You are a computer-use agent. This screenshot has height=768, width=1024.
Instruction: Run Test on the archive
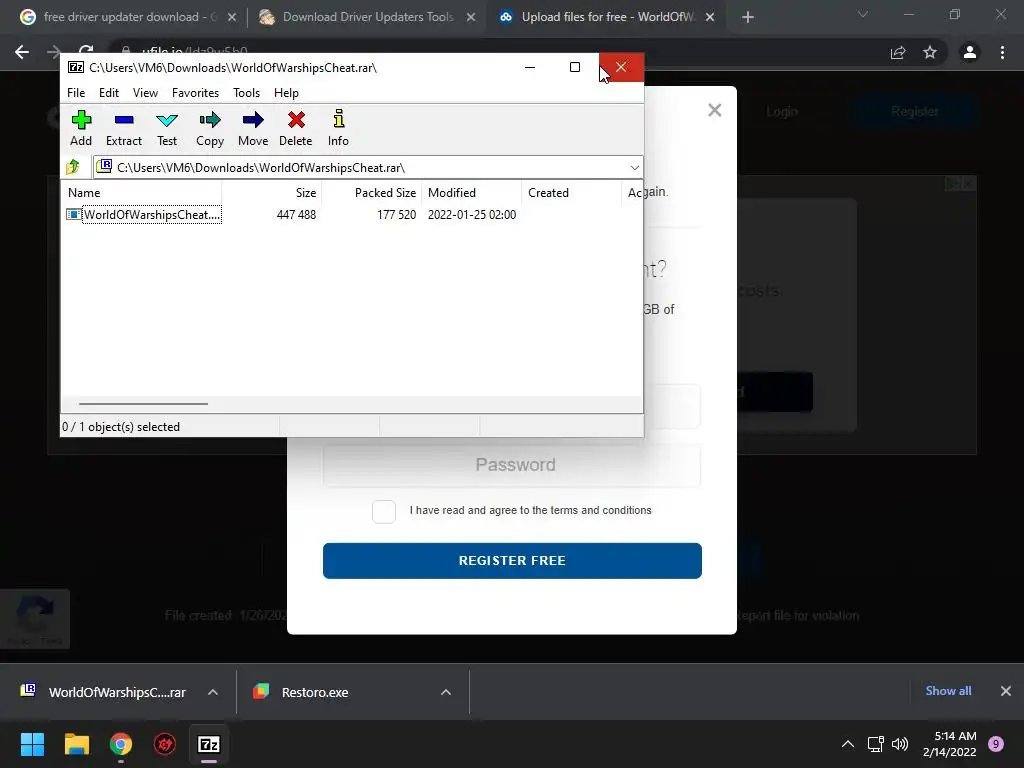coord(167,128)
